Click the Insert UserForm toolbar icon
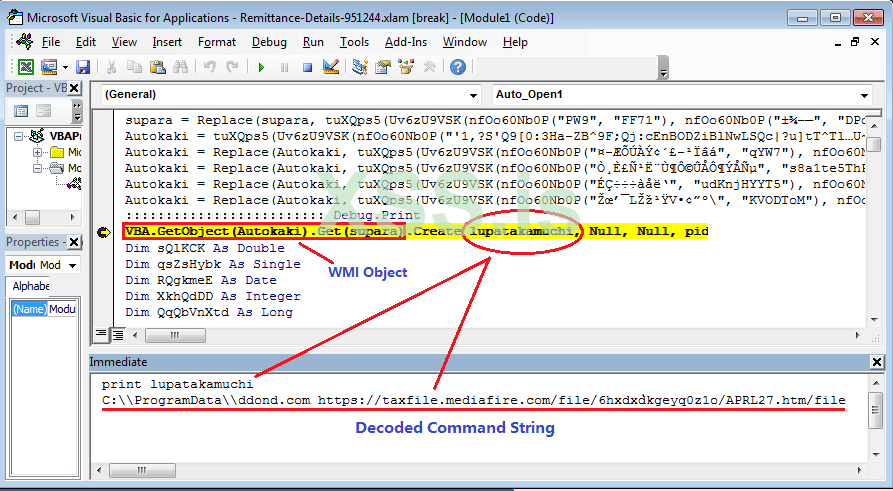The image size is (893, 491). tap(50, 67)
